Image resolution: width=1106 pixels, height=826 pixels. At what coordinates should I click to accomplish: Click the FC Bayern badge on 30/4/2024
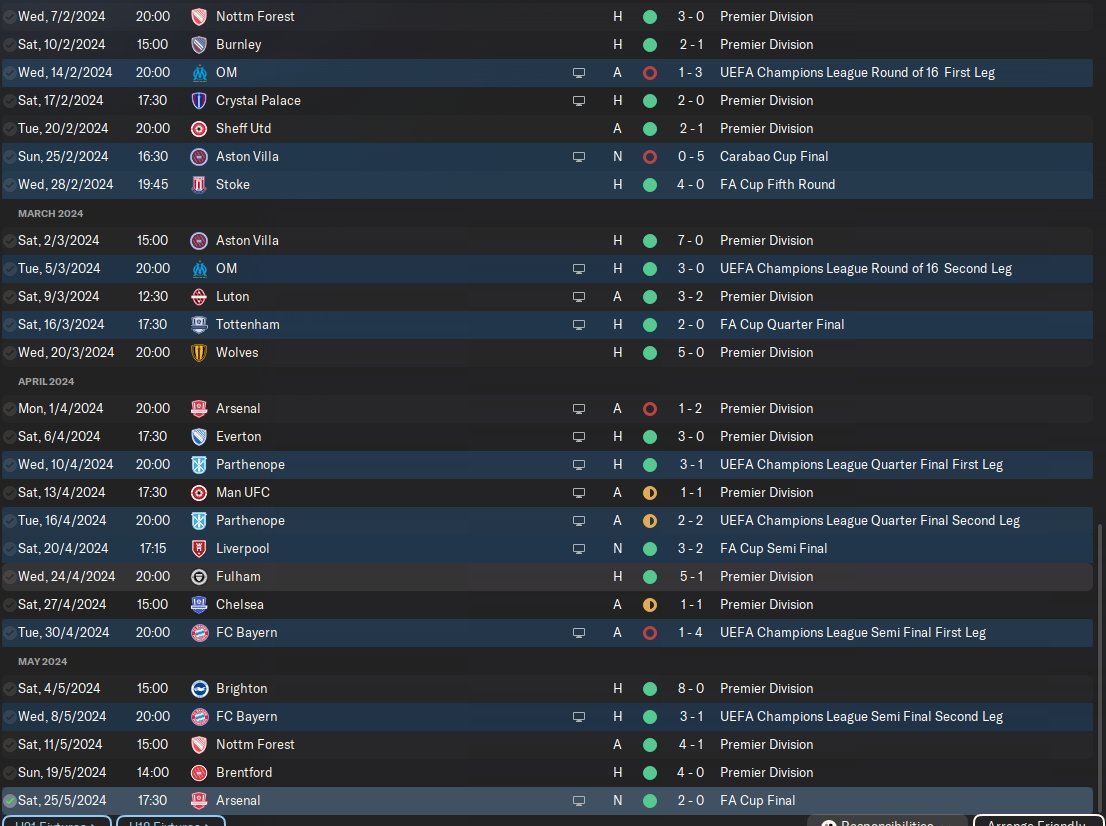(x=200, y=633)
